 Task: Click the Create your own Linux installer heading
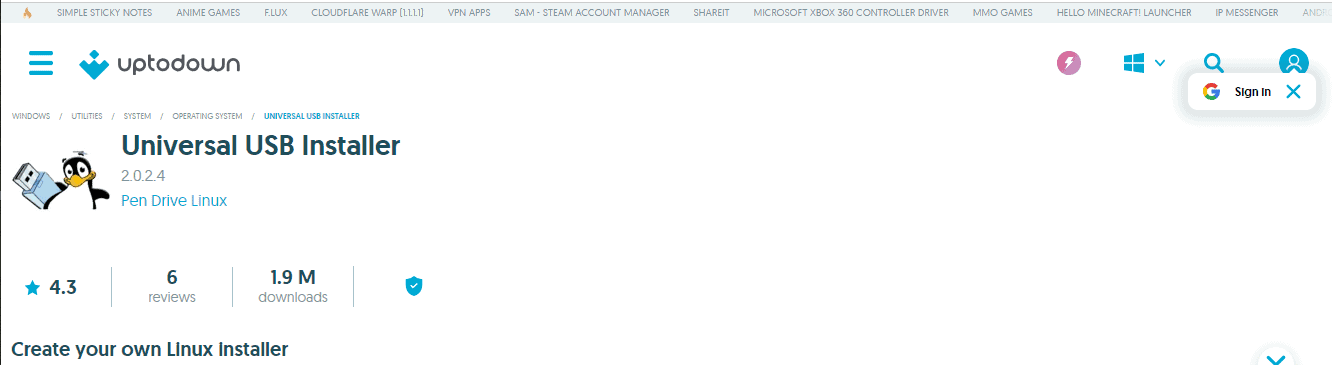(150, 349)
